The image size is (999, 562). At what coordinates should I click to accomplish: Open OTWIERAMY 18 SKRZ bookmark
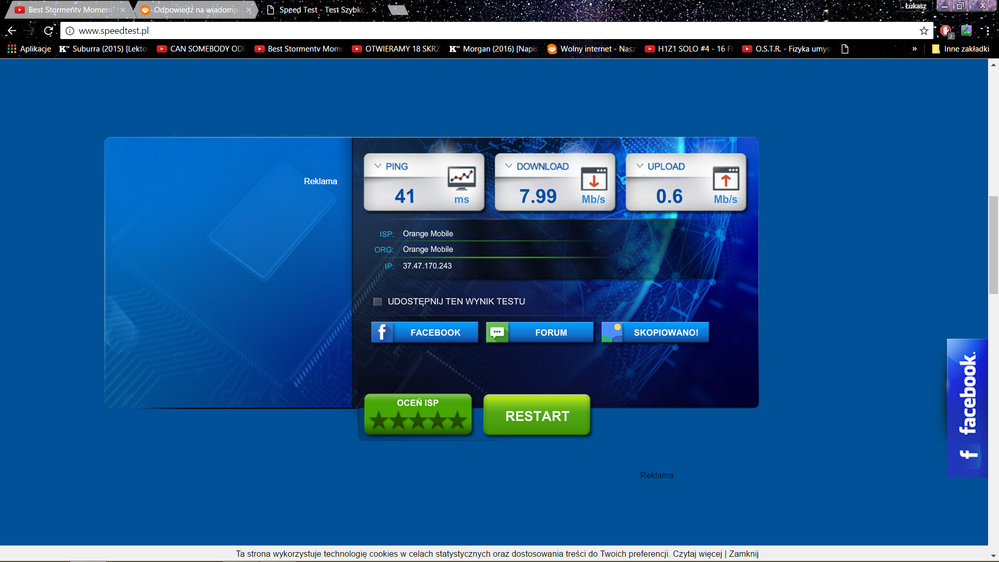click(x=396, y=48)
